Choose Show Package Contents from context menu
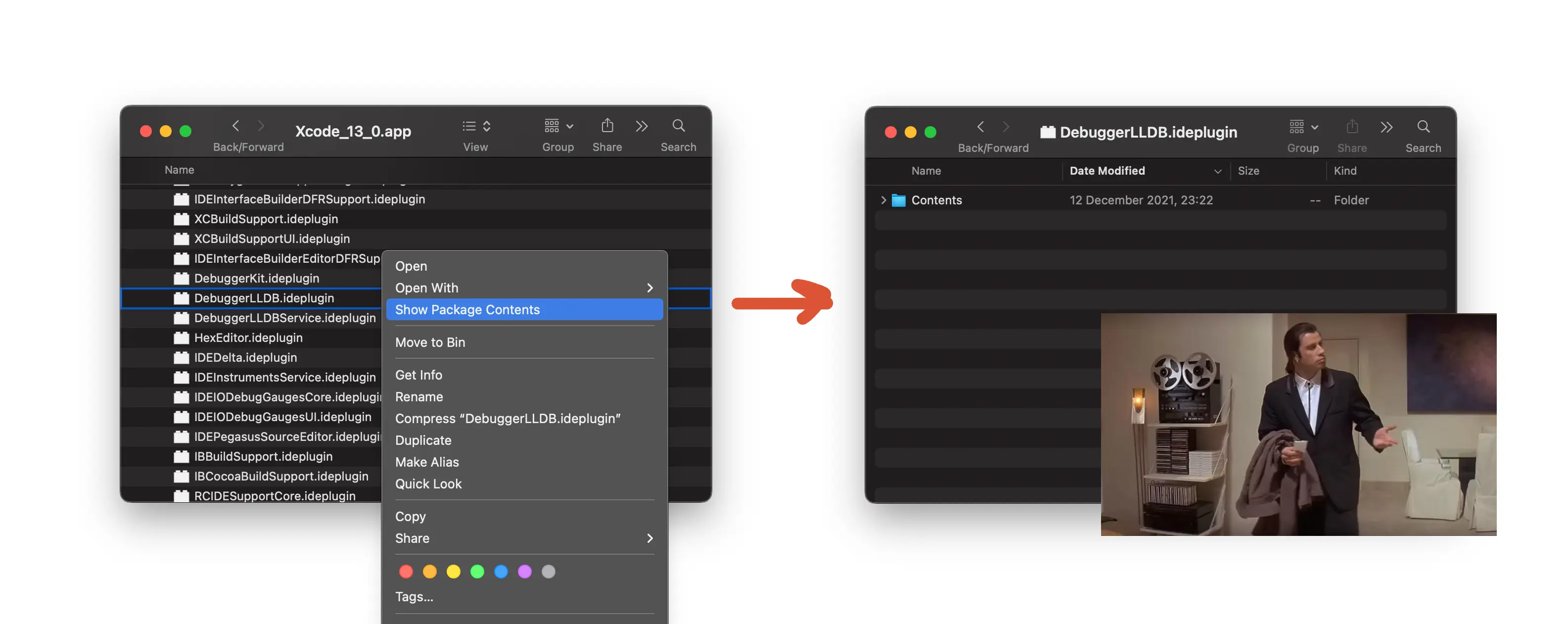This screenshot has height=624, width=1568. coord(467,309)
